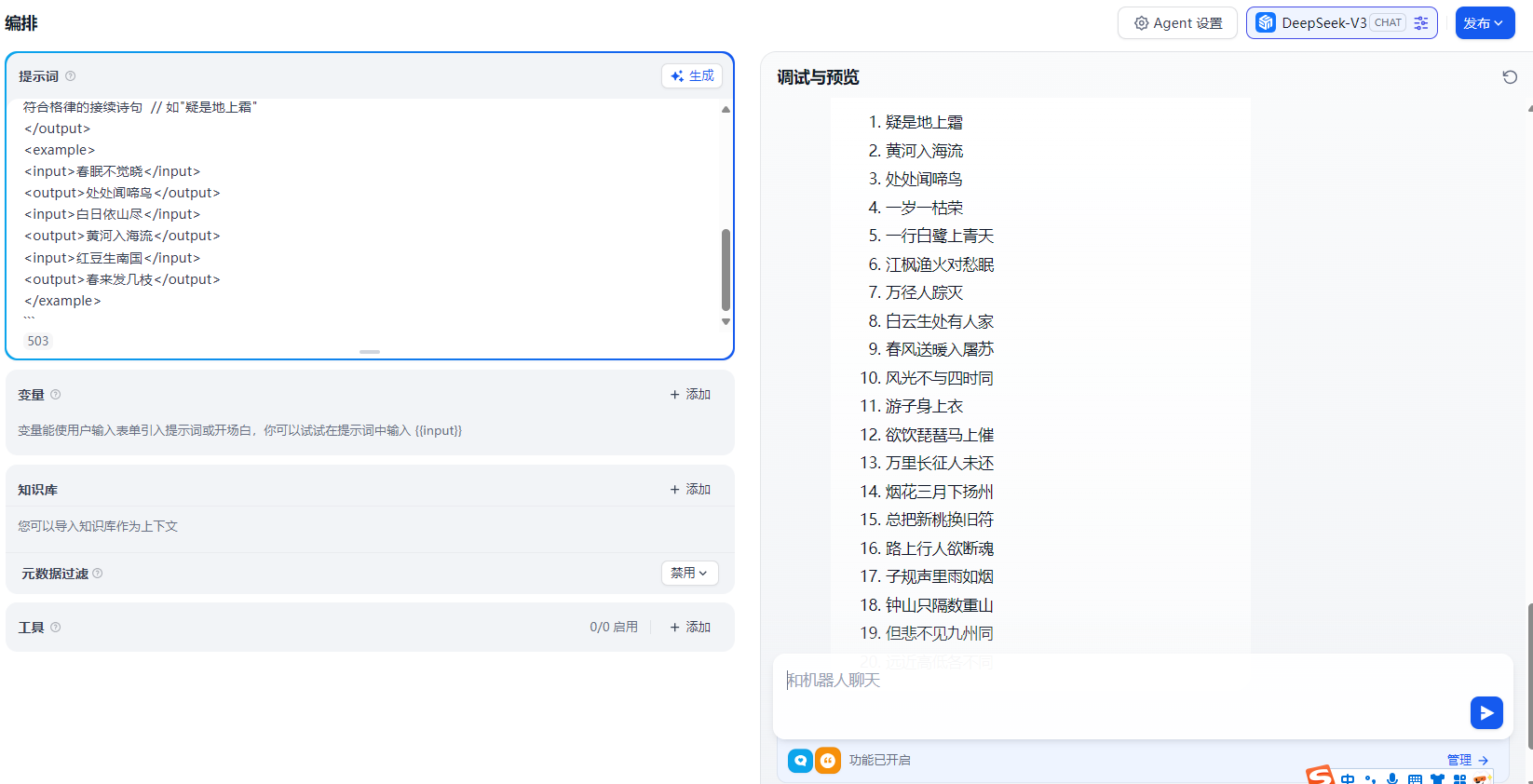Click the CHAT mode badge
This screenshot has width=1533, height=784.
coord(1388,23)
